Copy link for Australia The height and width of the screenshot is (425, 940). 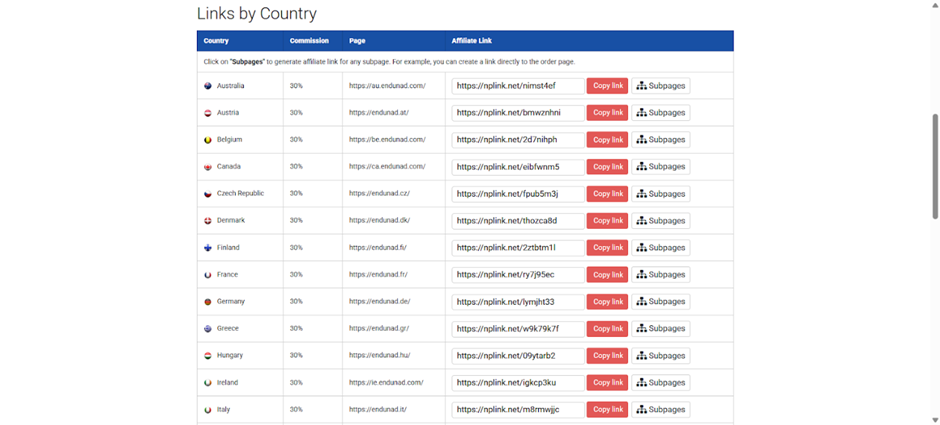[x=607, y=86]
